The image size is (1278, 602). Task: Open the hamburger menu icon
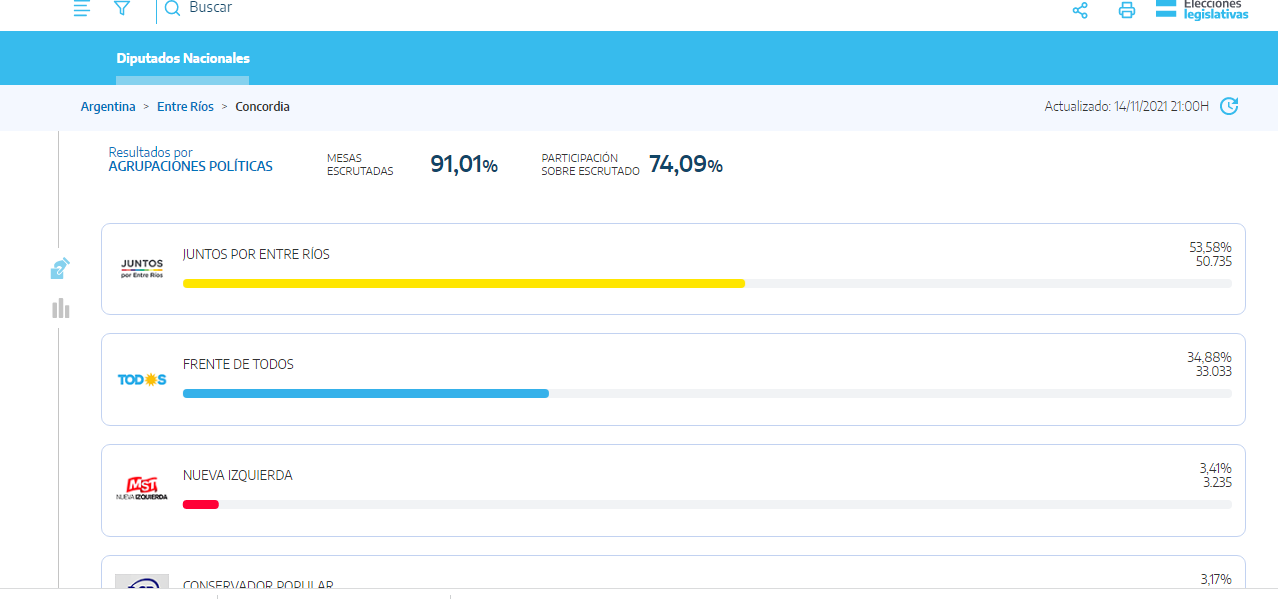pyautogui.click(x=82, y=8)
